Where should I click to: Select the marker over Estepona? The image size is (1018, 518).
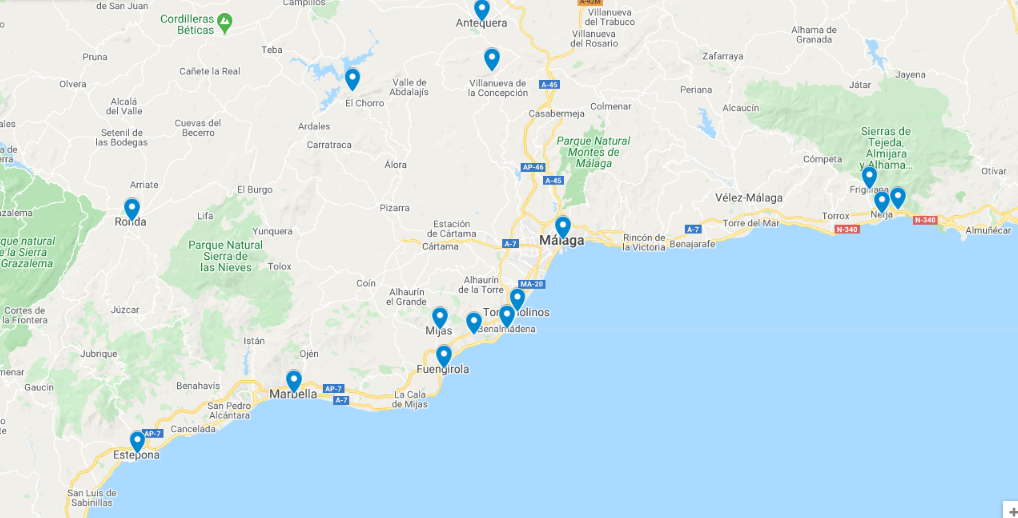(137, 441)
